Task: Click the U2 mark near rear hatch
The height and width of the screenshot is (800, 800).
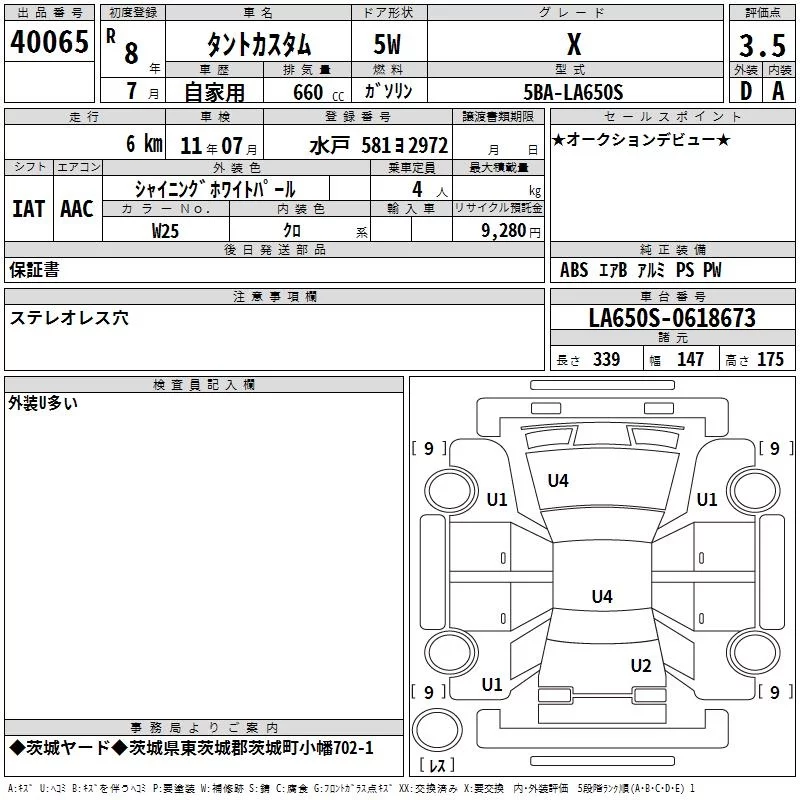Action: (641, 666)
